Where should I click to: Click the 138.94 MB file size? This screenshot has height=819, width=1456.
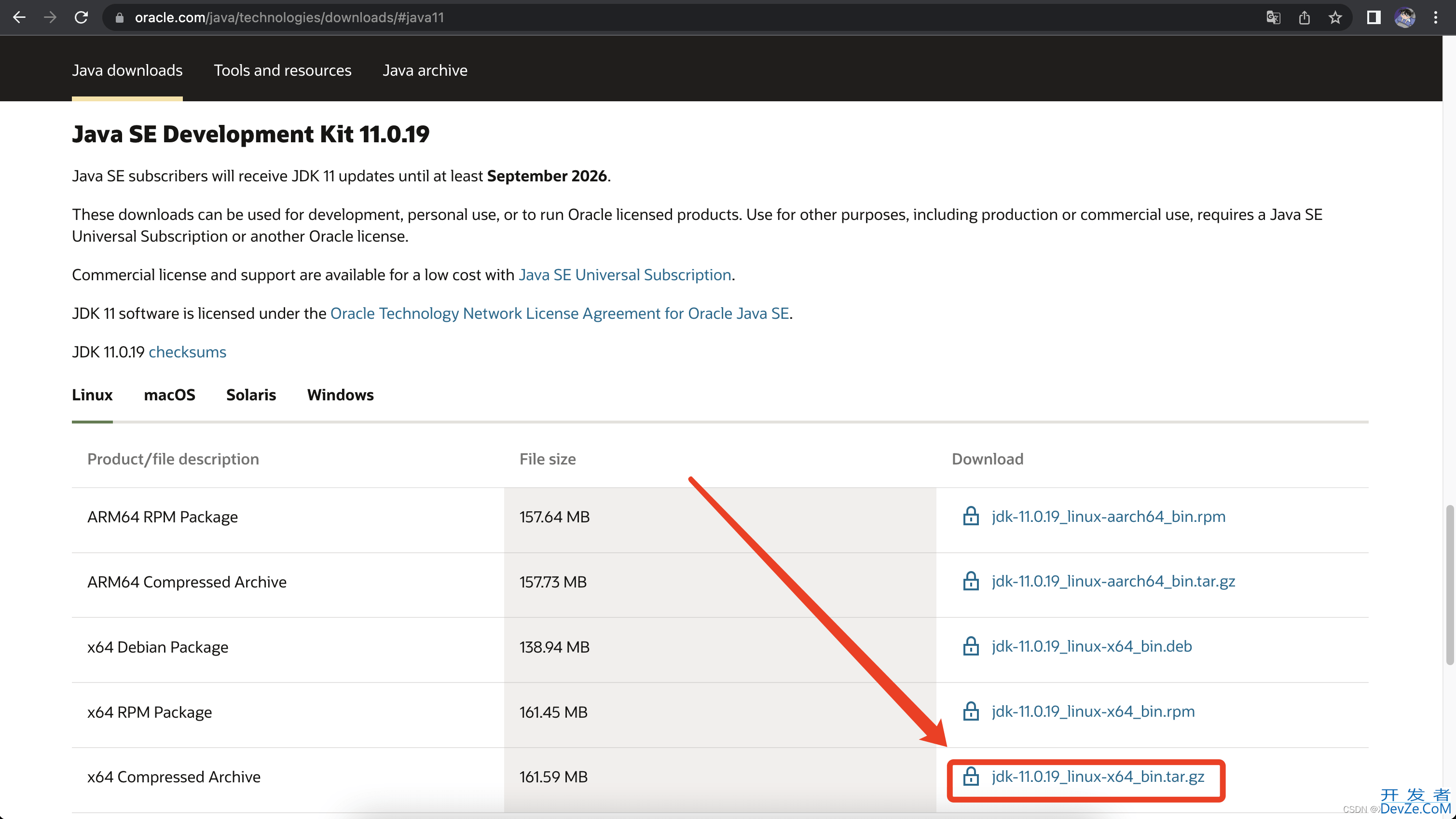pos(554,647)
